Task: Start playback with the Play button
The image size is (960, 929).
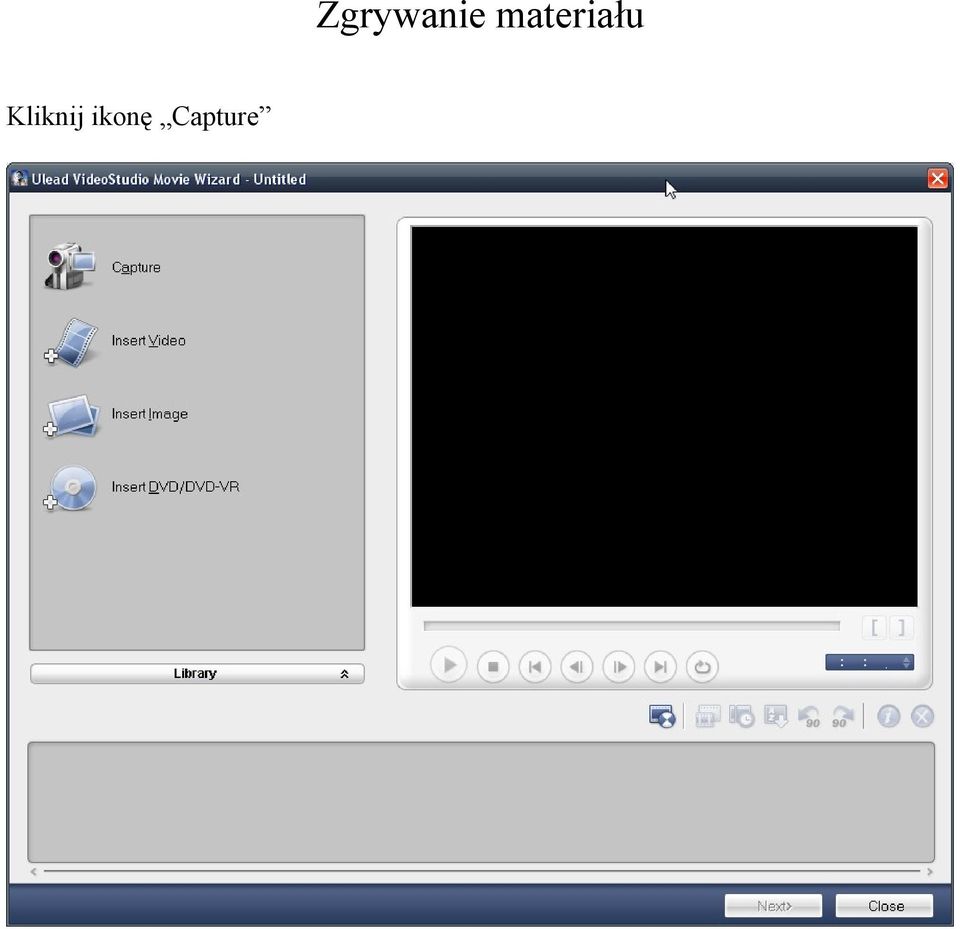Action: [449, 665]
